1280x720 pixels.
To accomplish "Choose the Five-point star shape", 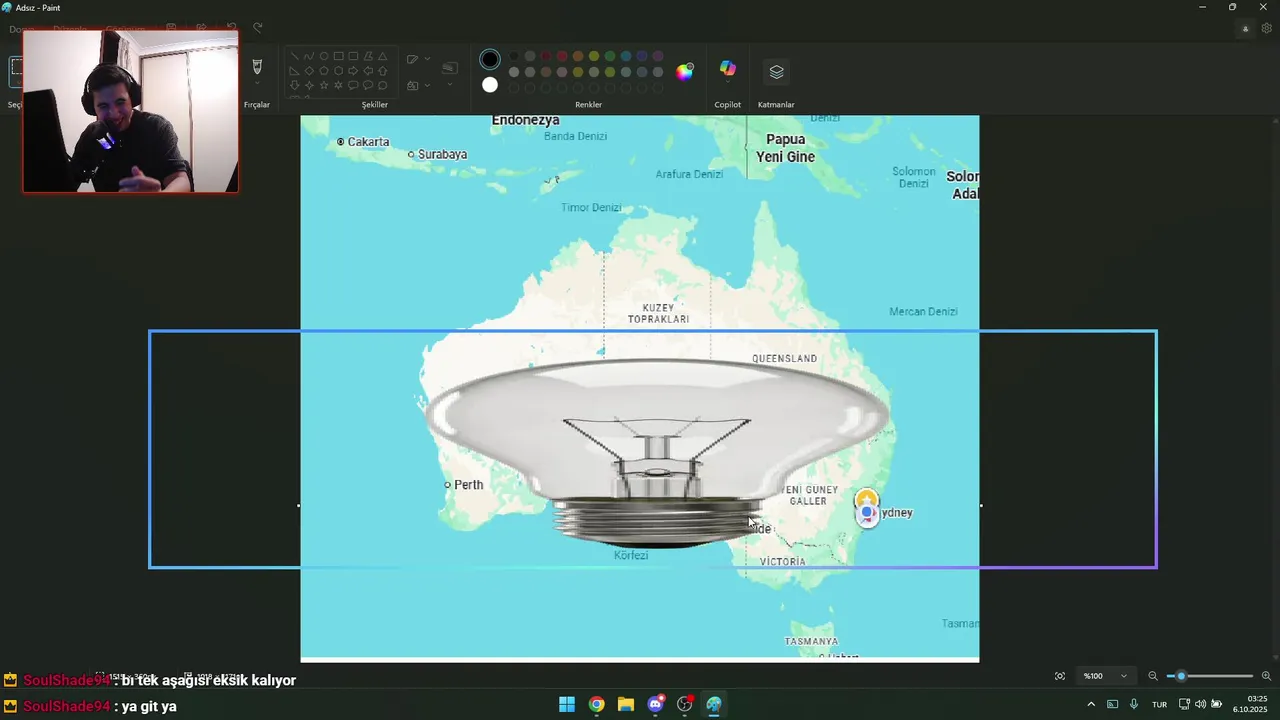I will 324,85.
